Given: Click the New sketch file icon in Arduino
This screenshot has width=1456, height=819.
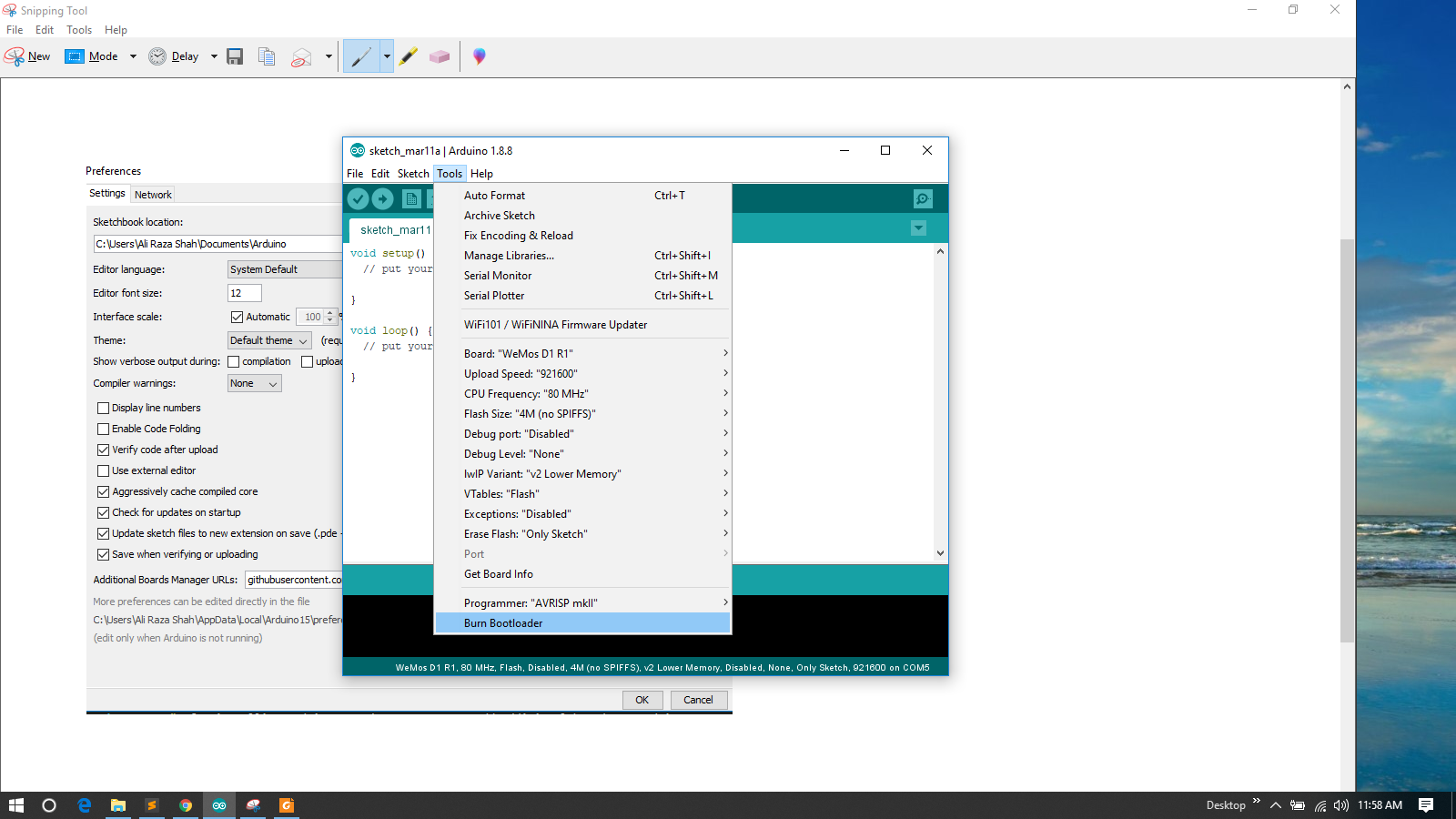Looking at the screenshot, I should 411,198.
